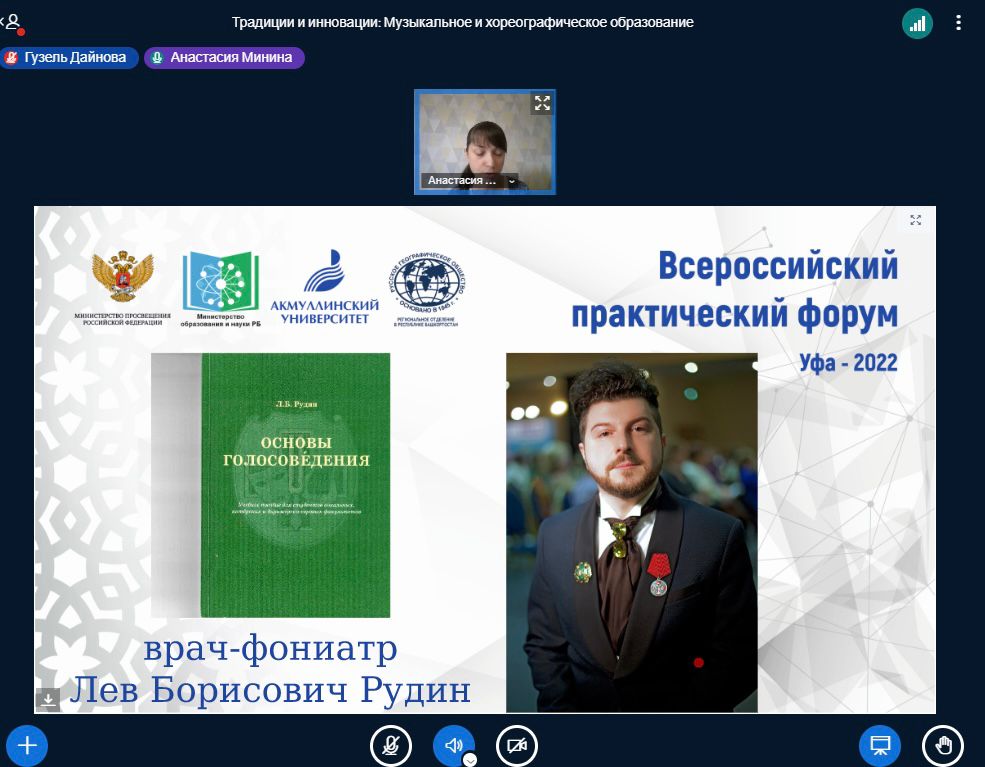Raise your hand
This screenshot has width=985, height=767.
tap(943, 745)
